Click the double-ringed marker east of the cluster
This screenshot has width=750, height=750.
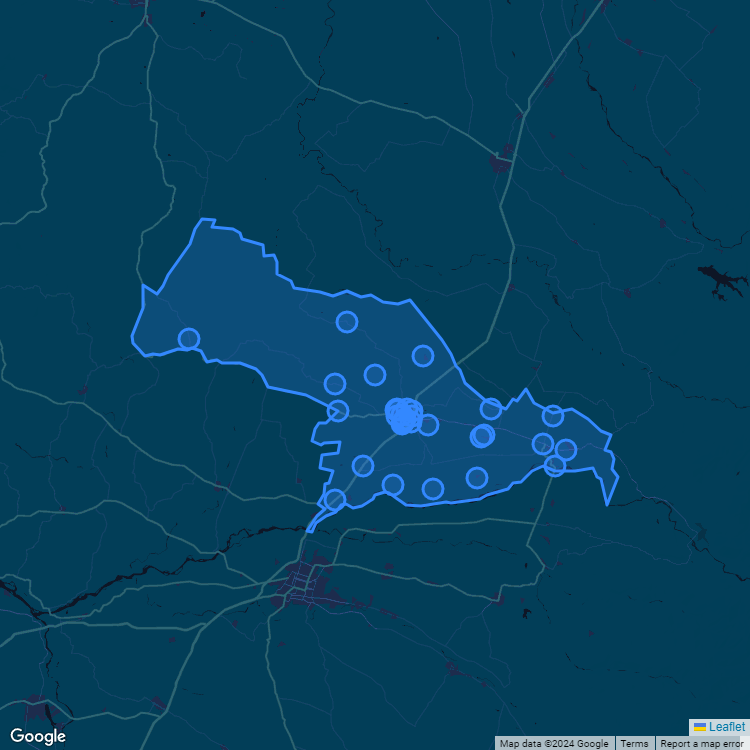click(483, 436)
